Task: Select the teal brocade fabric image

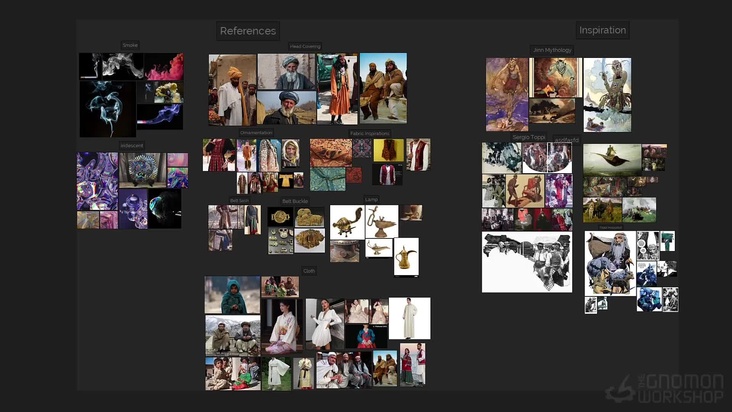Action: coord(328,179)
